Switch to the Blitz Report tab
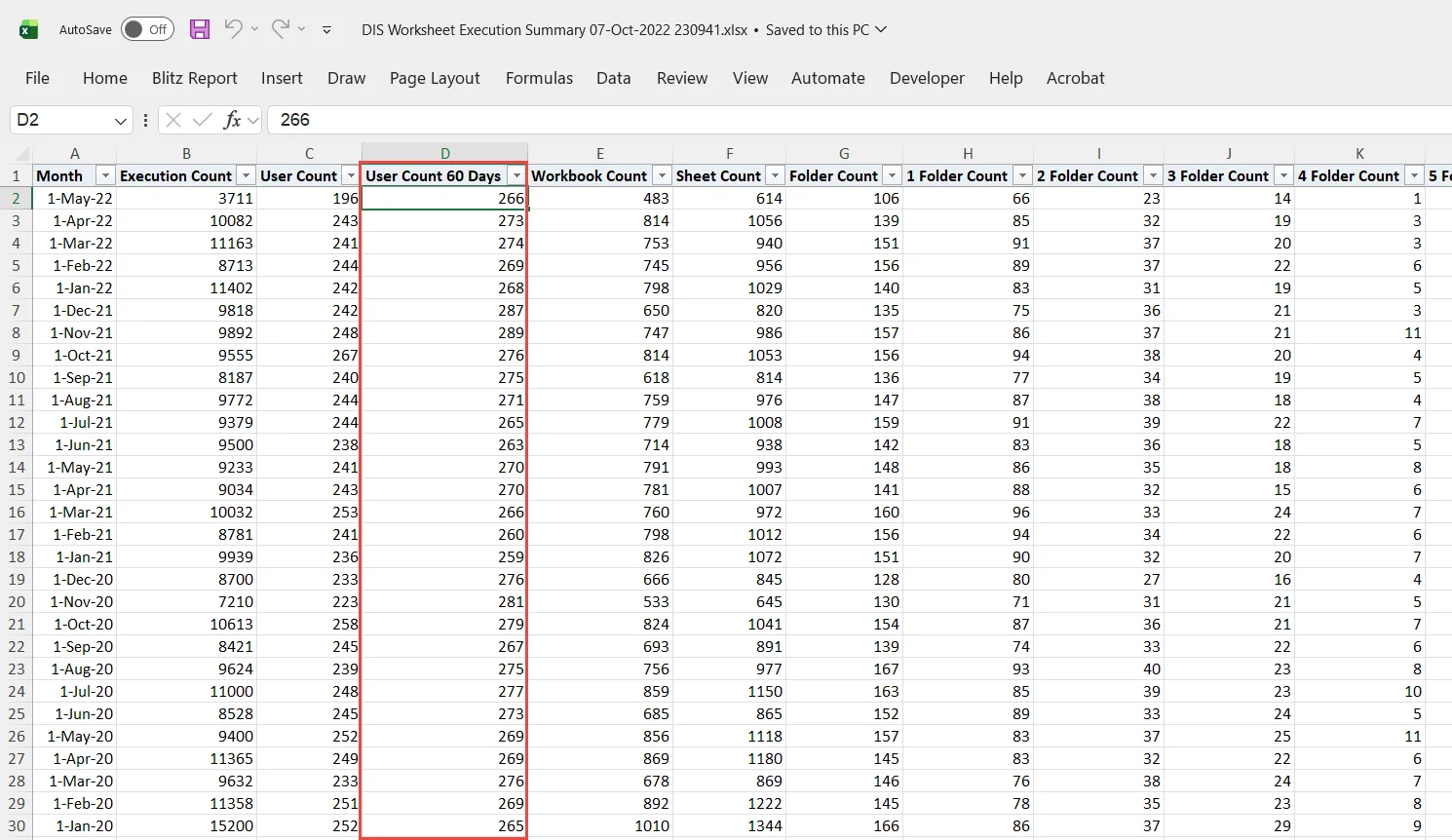 (195, 78)
